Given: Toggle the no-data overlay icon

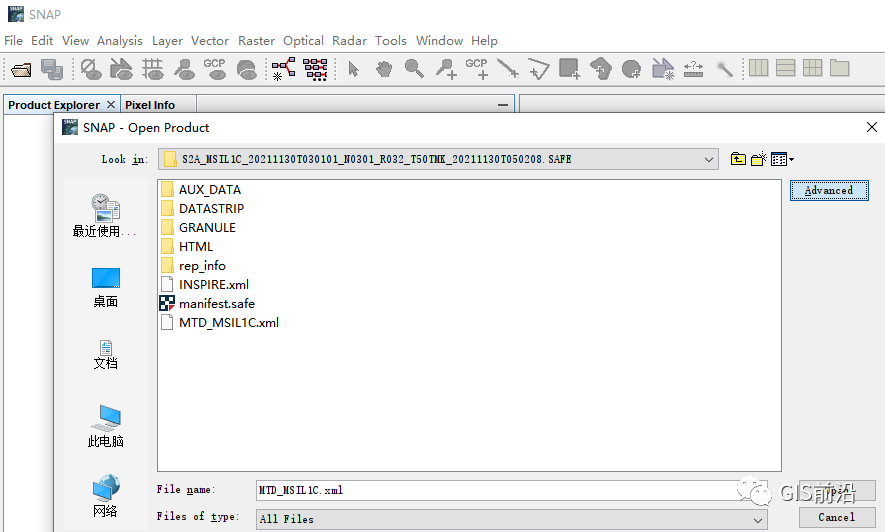Looking at the screenshot, I should coord(90,69).
